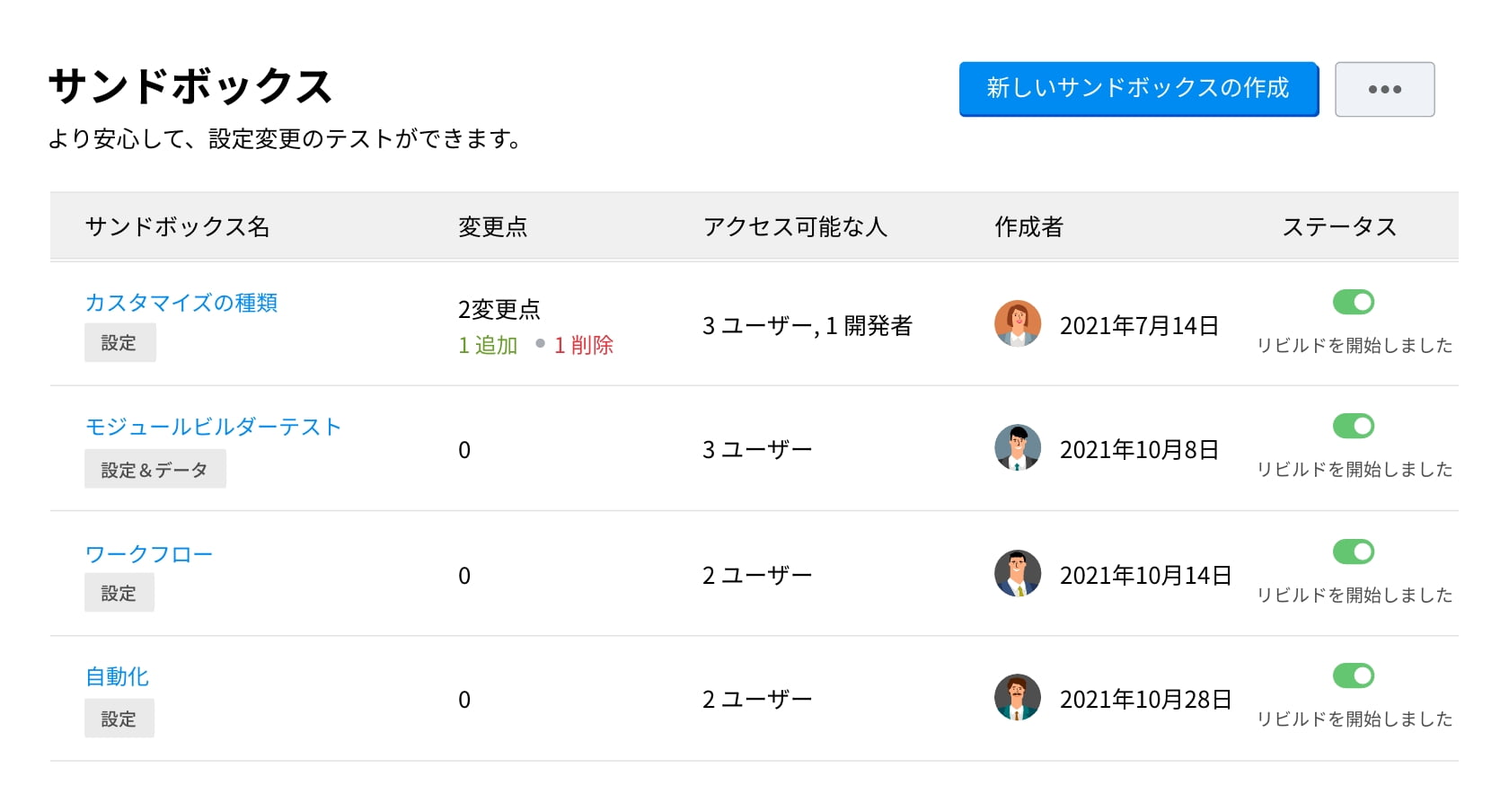Click the creator avatar in ワークフロー row
Screen dimensions: 1509x812
[1018, 574]
